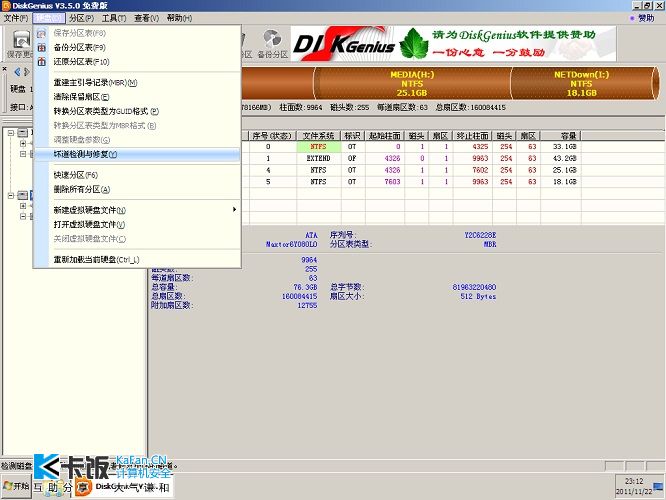Image resolution: width=666 pixels, height=500 pixels.
Task: Open the 文件(F) menu
Action: pos(16,18)
